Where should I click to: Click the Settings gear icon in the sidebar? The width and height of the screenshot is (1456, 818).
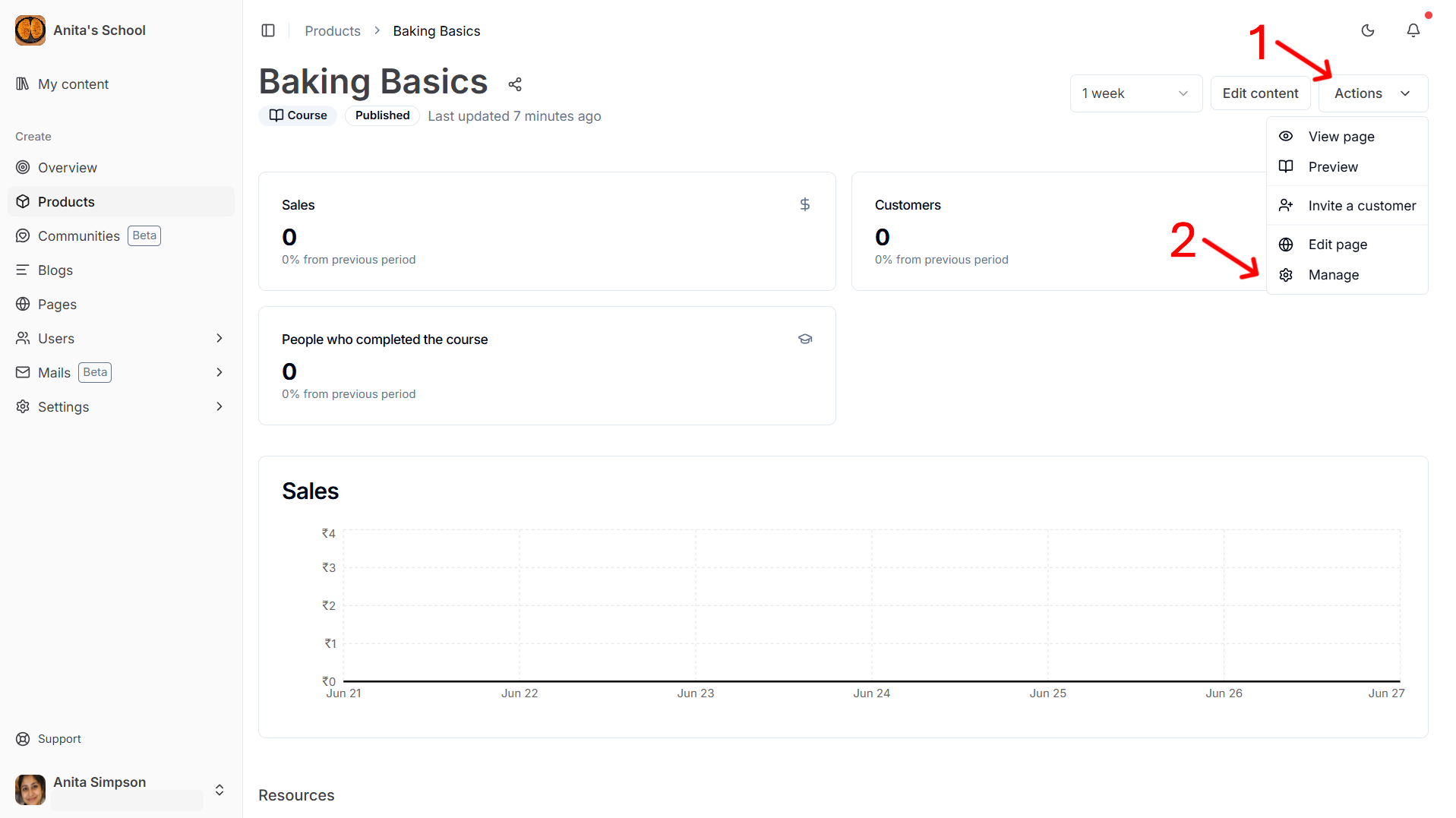23,406
